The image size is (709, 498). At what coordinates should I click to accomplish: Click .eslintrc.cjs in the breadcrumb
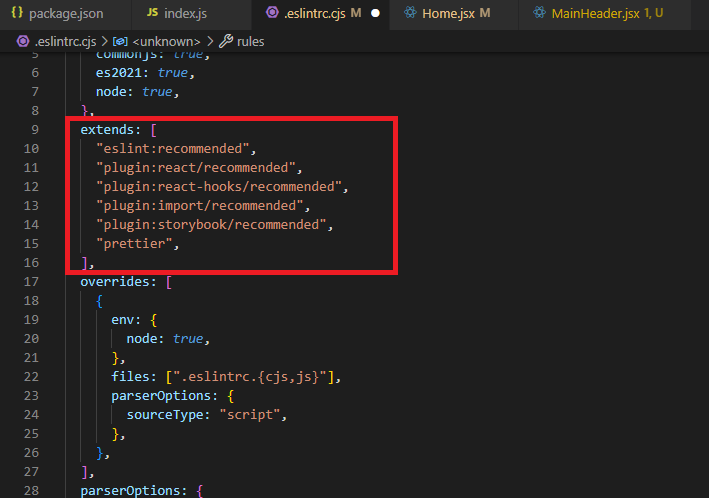point(66,42)
